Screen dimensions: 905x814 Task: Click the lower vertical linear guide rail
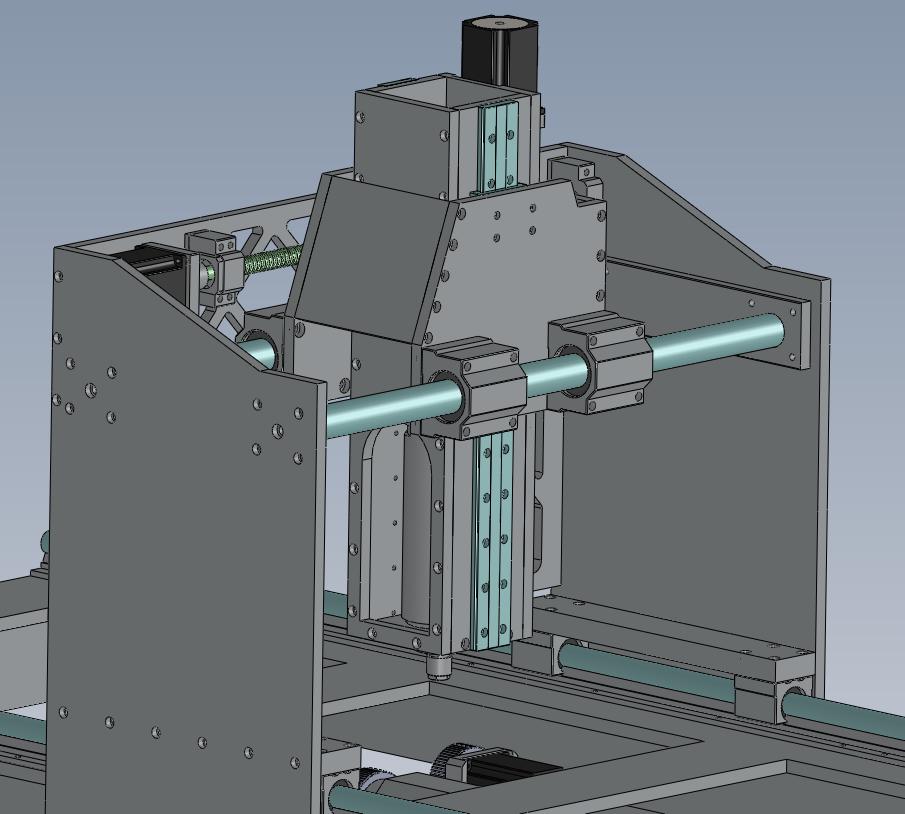494,540
